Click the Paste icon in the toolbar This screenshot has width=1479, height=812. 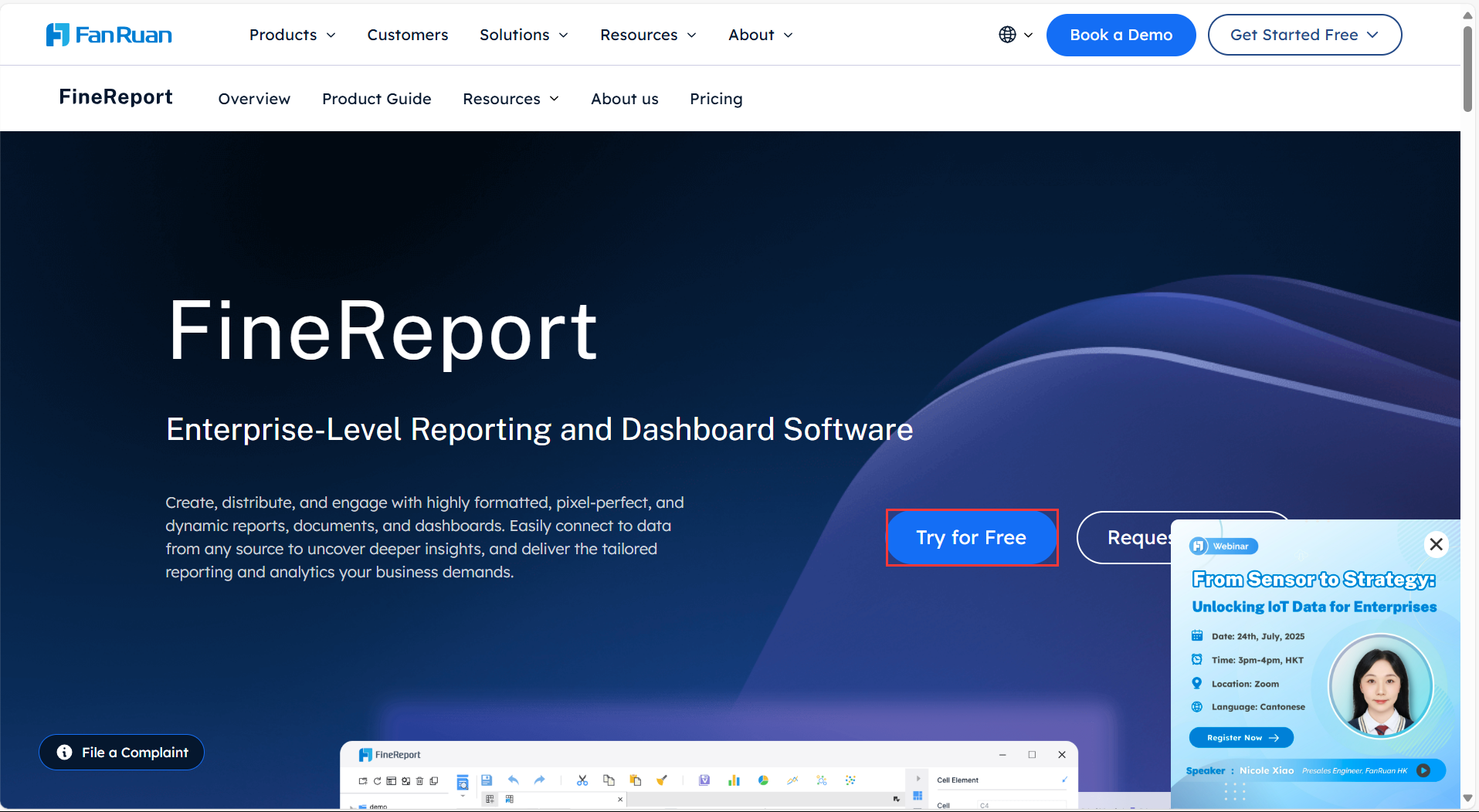pos(636,780)
